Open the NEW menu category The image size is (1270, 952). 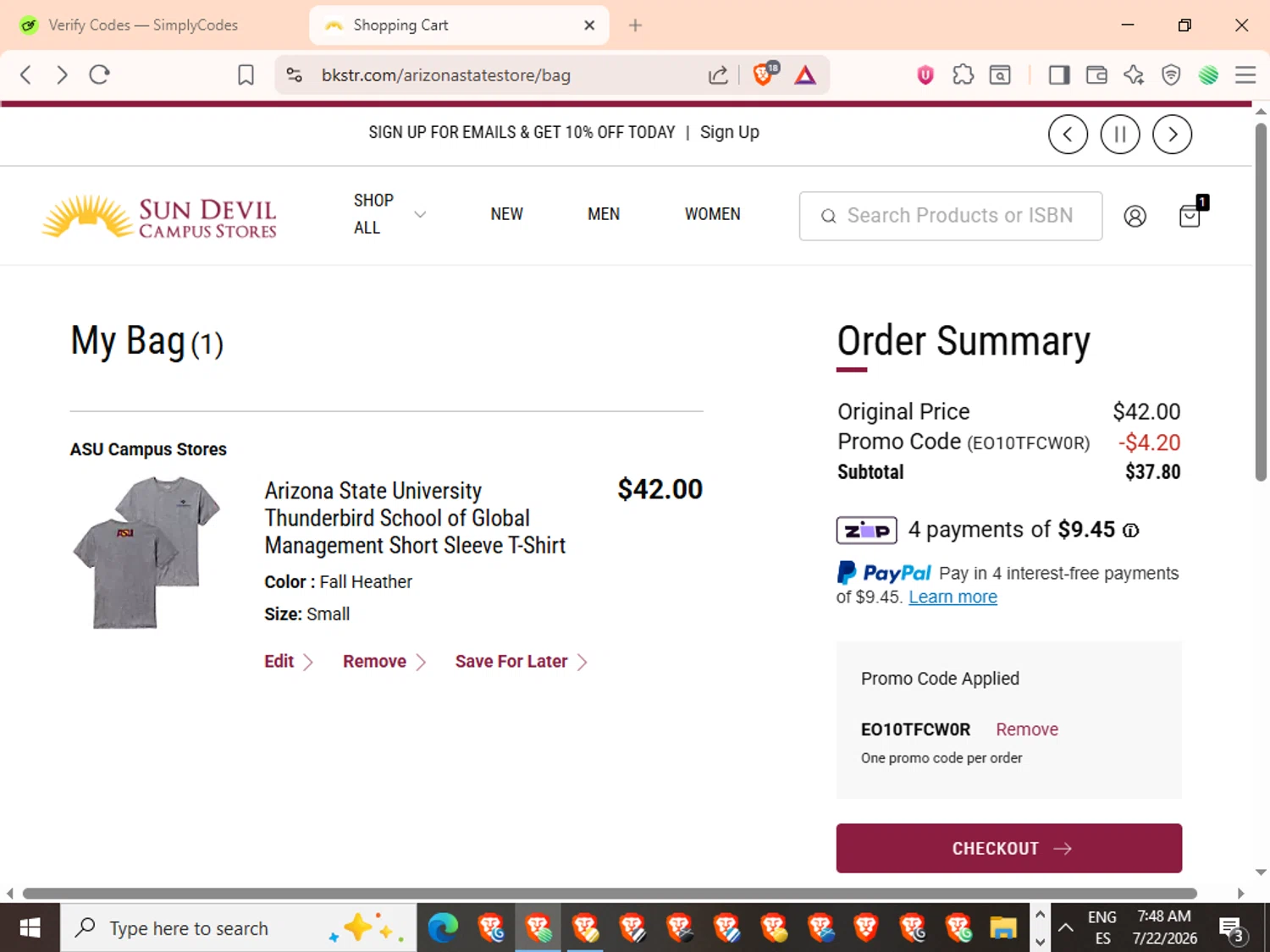click(506, 214)
